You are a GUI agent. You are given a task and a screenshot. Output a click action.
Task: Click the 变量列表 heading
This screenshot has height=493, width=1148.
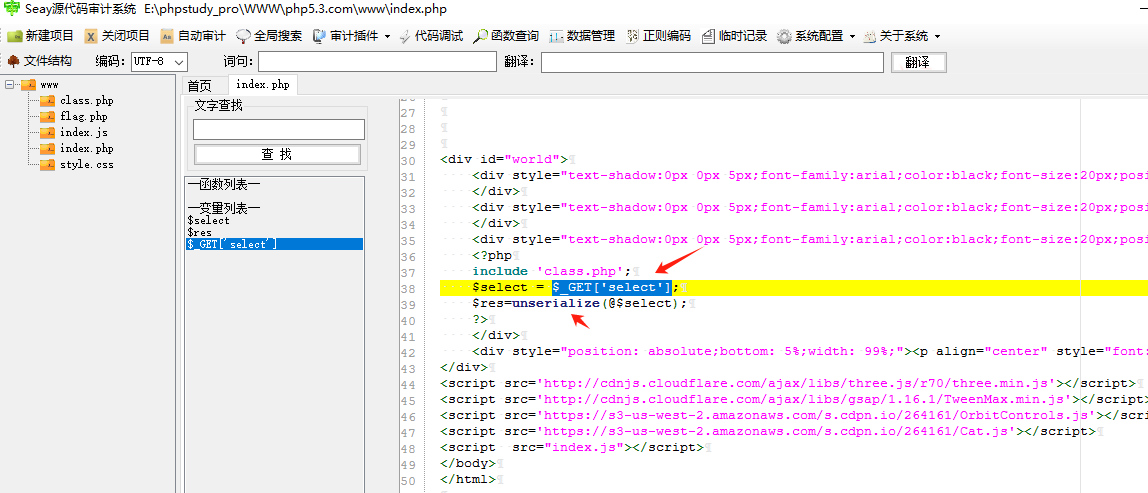pos(223,208)
